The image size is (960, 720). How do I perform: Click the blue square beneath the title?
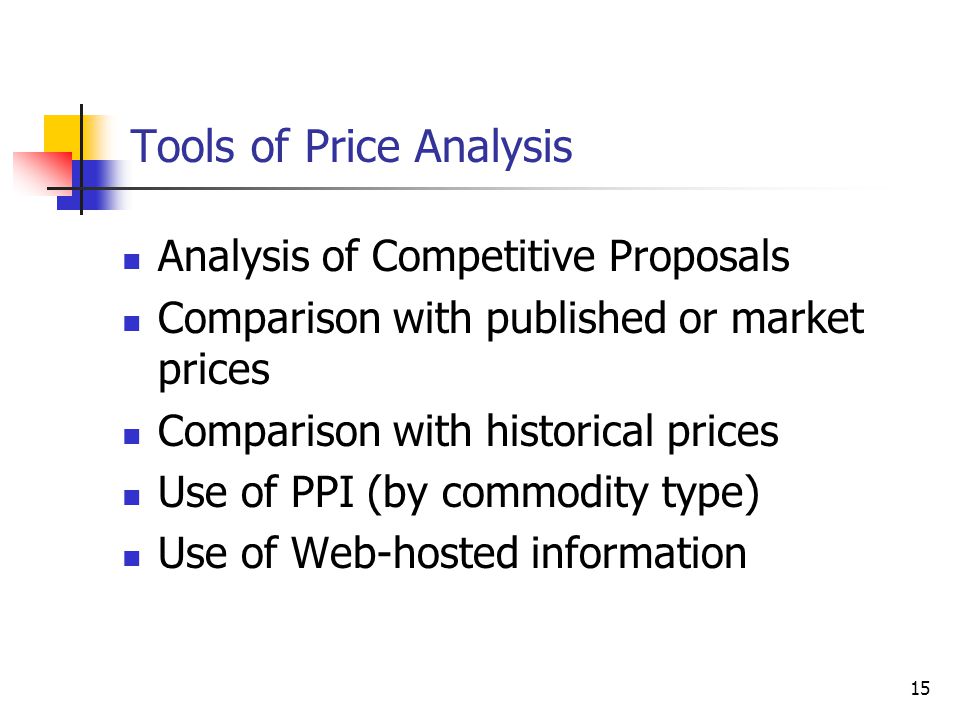pos(92,186)
